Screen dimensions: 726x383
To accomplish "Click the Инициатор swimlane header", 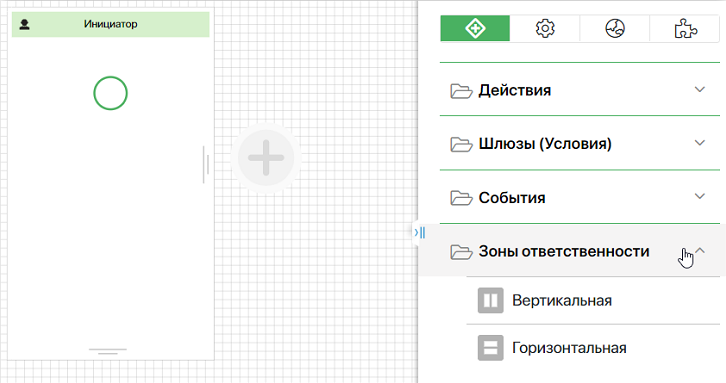I will point(111,24).
